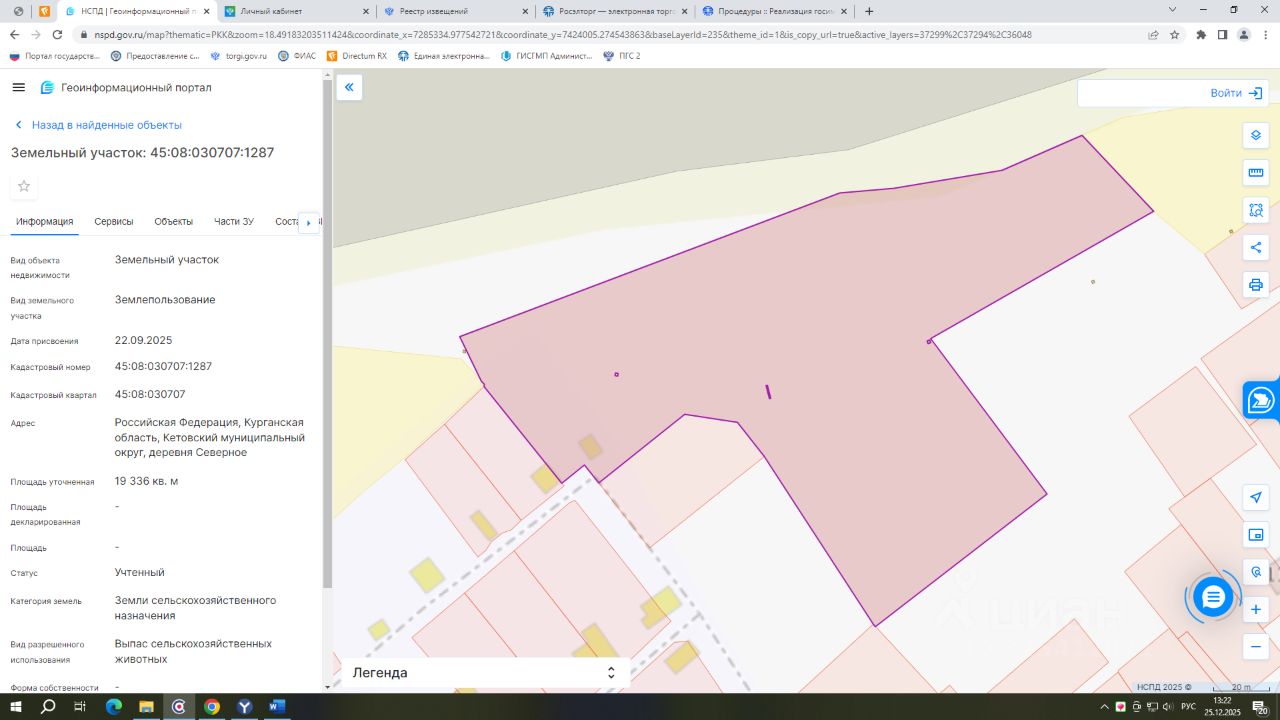Screen dimensions: 1280x720
Task: Open the ПГС 2 bookmark
Action: (x=622, y=56)
